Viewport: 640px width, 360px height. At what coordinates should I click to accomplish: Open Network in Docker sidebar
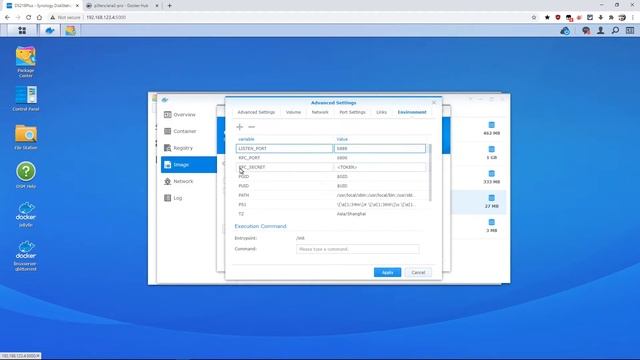coord(188,181)
